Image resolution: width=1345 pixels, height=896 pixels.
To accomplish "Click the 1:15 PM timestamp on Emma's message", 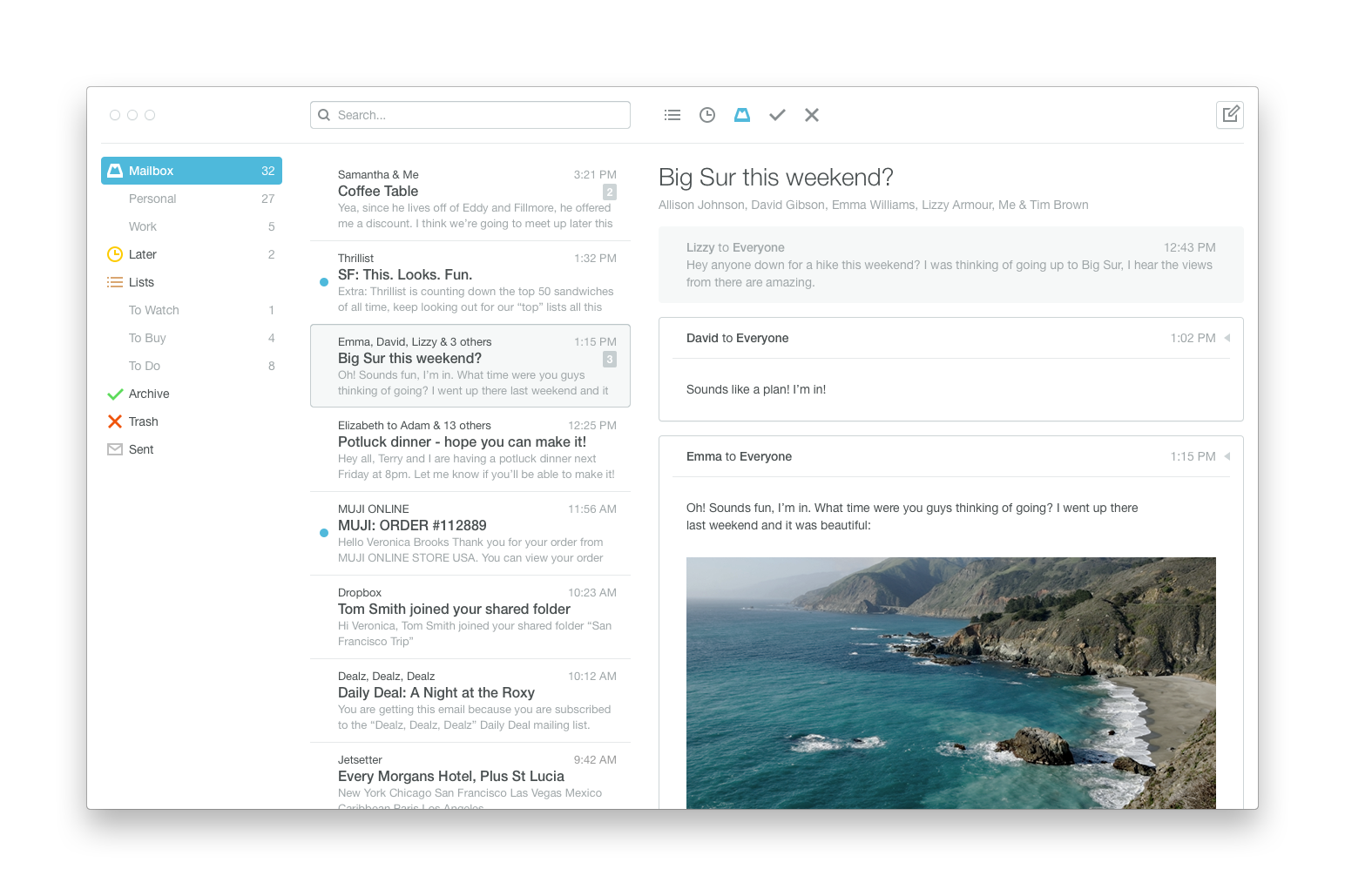I will pos(1193,456).
